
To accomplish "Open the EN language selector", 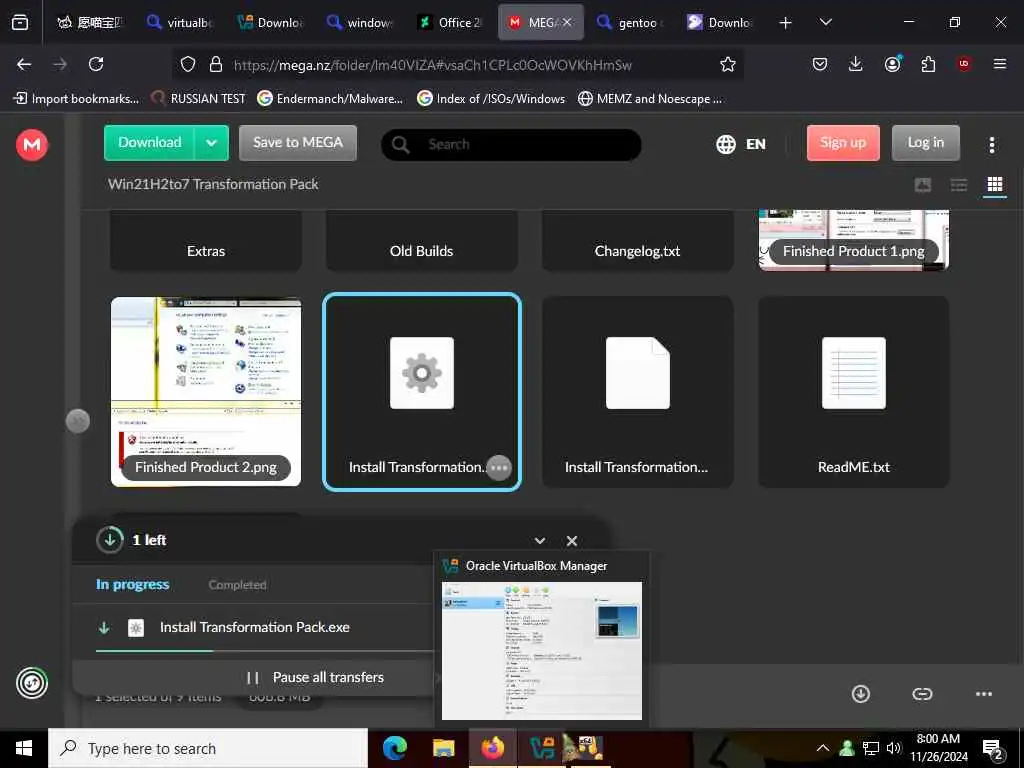I will 741,144.
